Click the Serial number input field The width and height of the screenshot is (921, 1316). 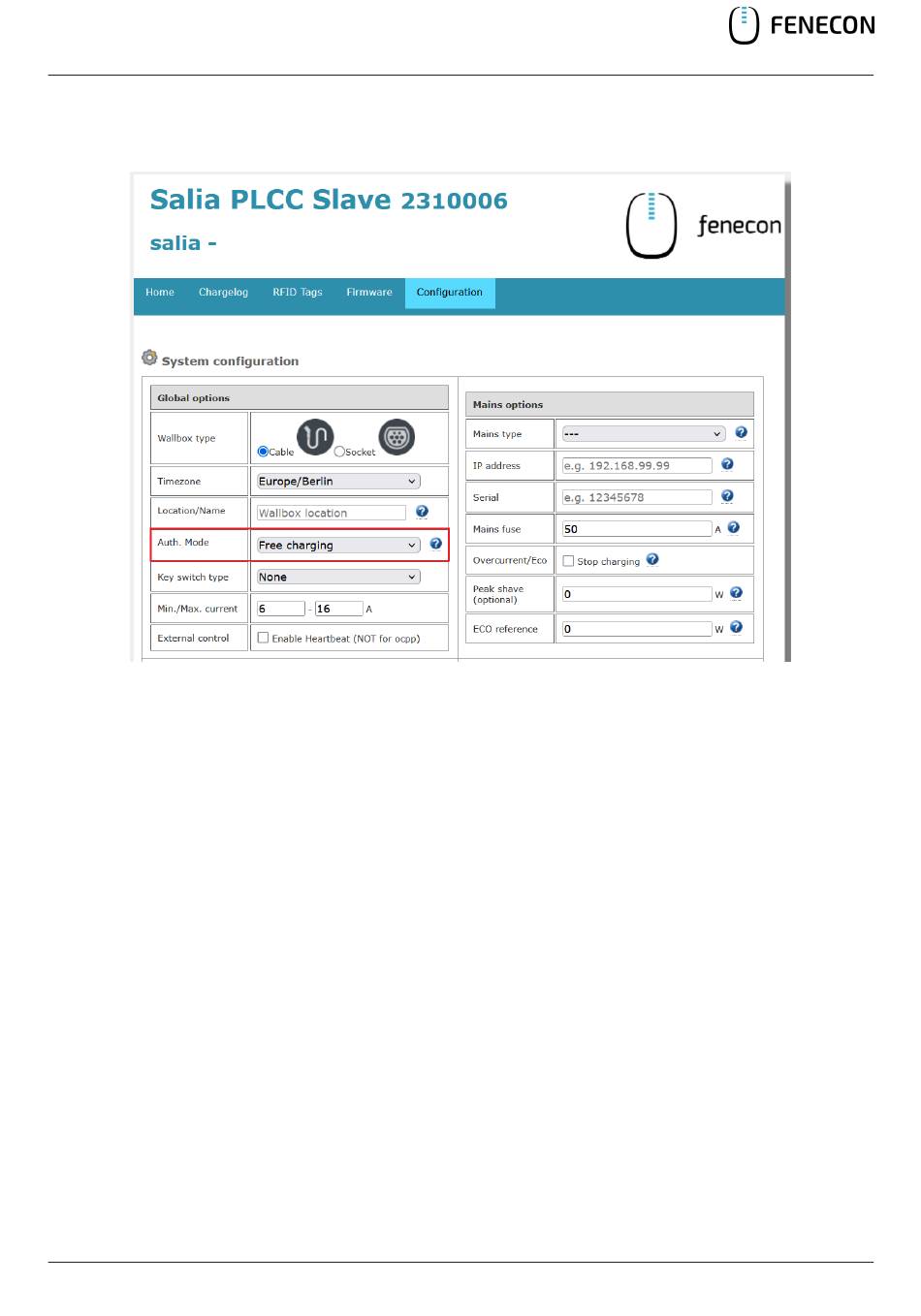pyautogui.click(x=637, y=497)
